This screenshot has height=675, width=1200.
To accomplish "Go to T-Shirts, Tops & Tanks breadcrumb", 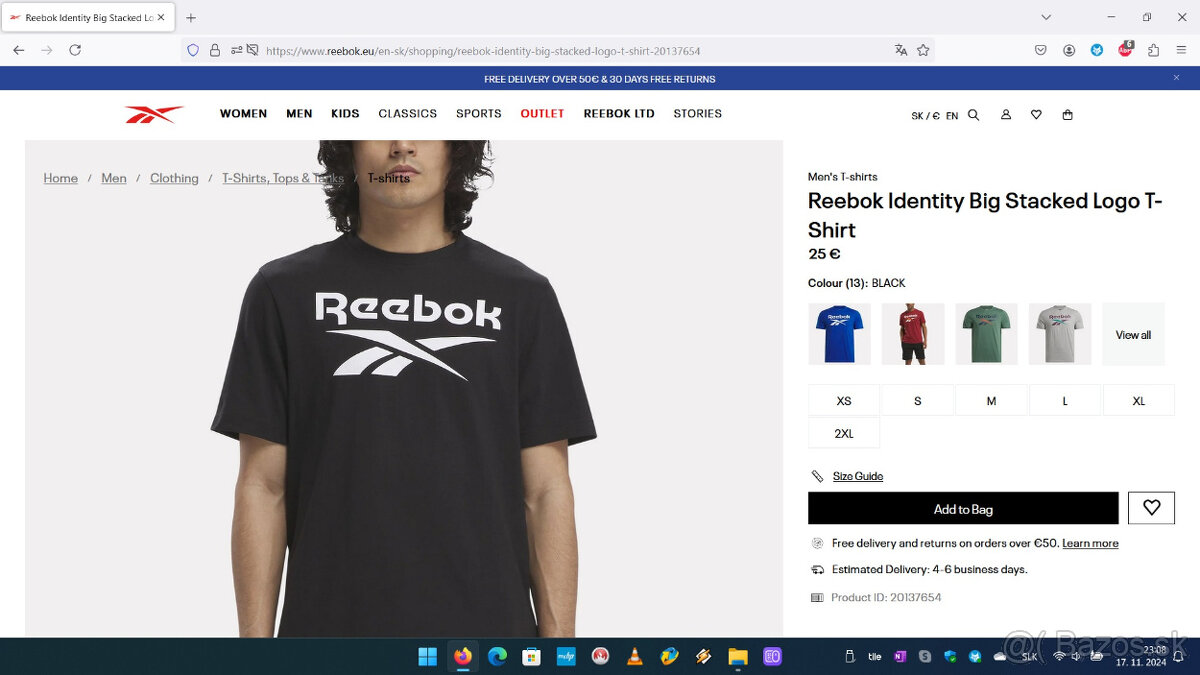I will [x=283, y=178].
